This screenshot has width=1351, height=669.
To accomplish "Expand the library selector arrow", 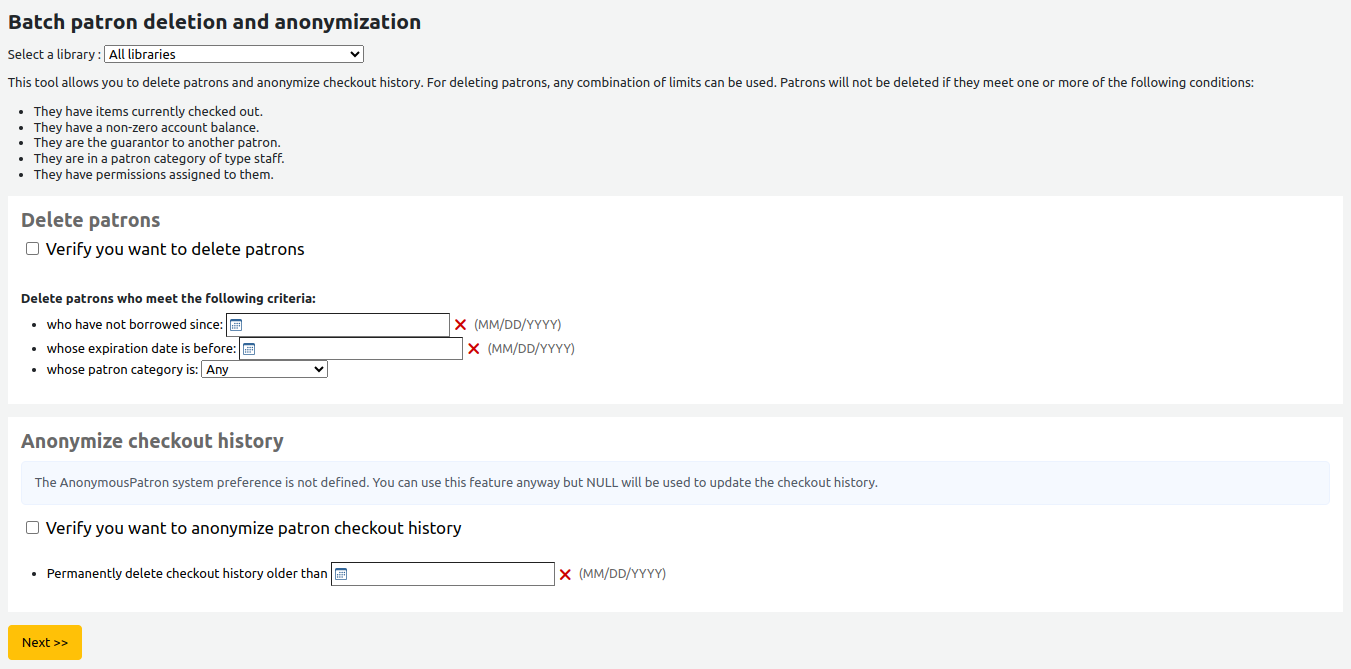I will (353, 54).
